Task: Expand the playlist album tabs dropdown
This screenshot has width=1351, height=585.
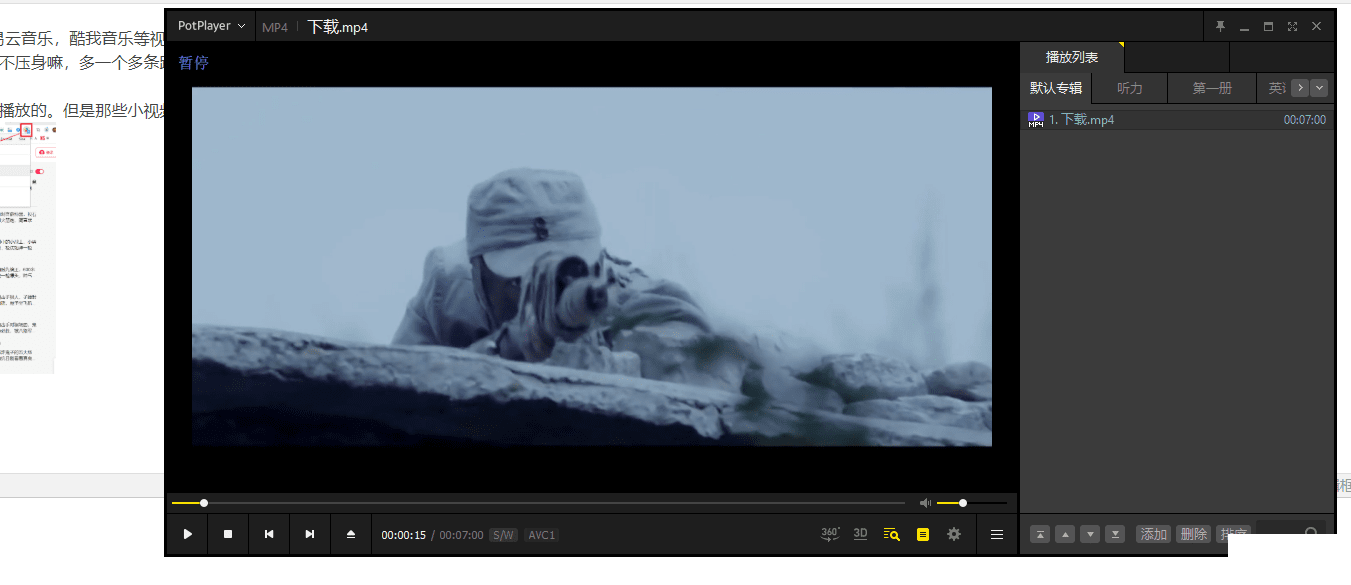Action: 1320,88
